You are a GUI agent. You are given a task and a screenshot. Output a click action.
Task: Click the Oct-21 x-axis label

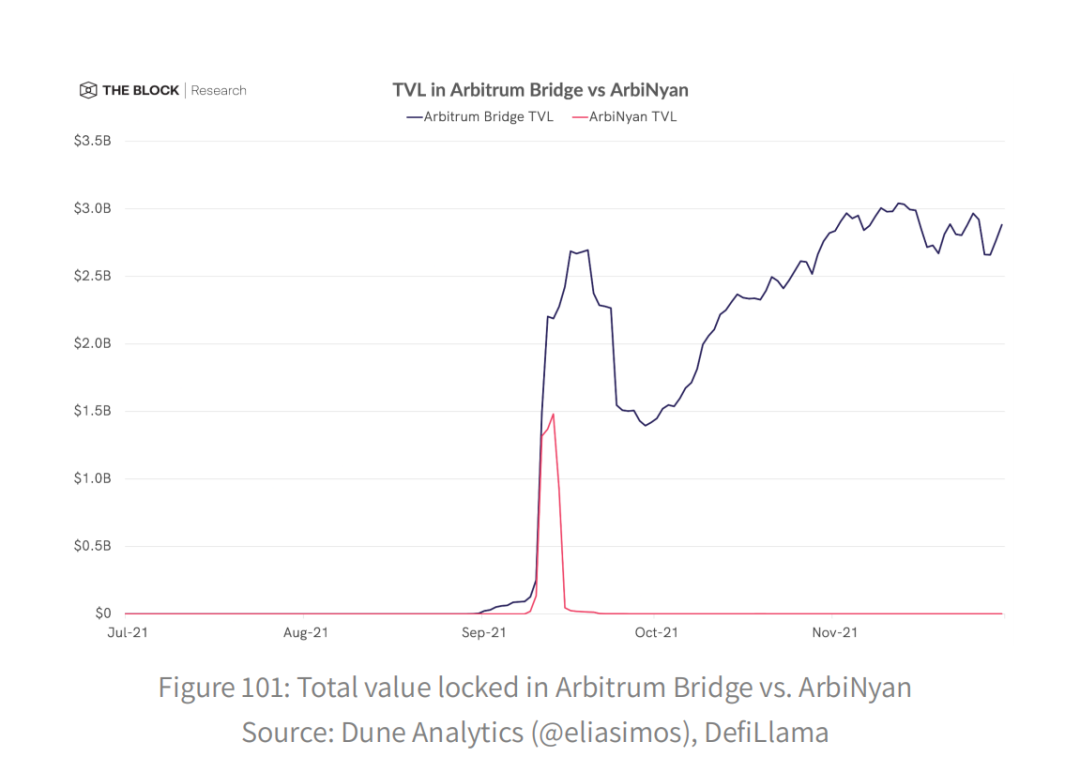(656, 632)
